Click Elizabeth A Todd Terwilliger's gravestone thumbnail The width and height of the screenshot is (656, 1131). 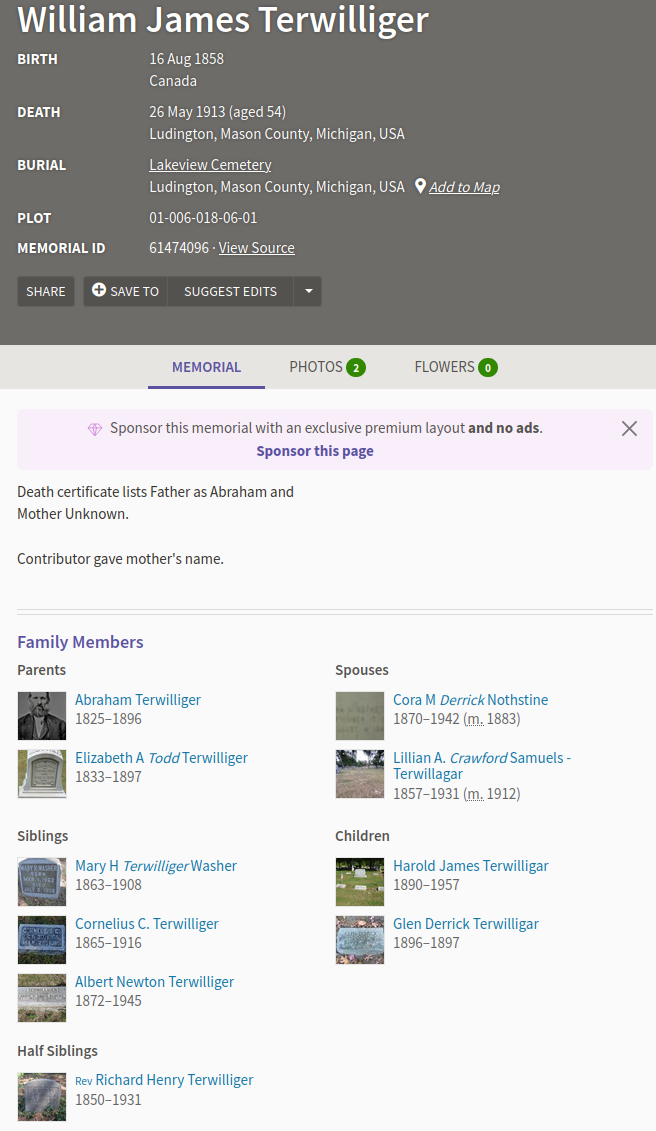coord(42,774)
